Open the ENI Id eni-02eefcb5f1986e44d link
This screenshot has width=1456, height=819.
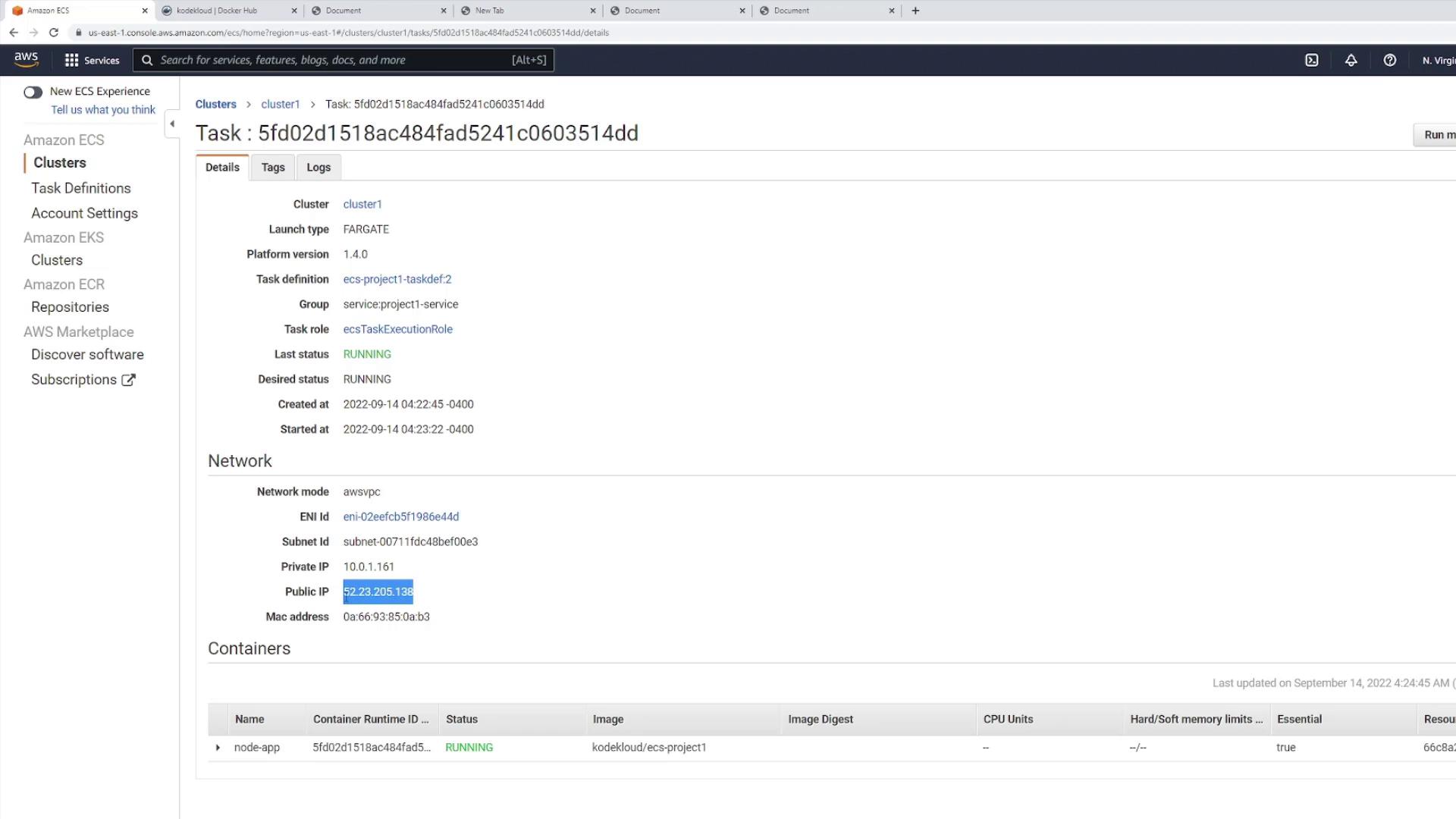coord(400,516)
